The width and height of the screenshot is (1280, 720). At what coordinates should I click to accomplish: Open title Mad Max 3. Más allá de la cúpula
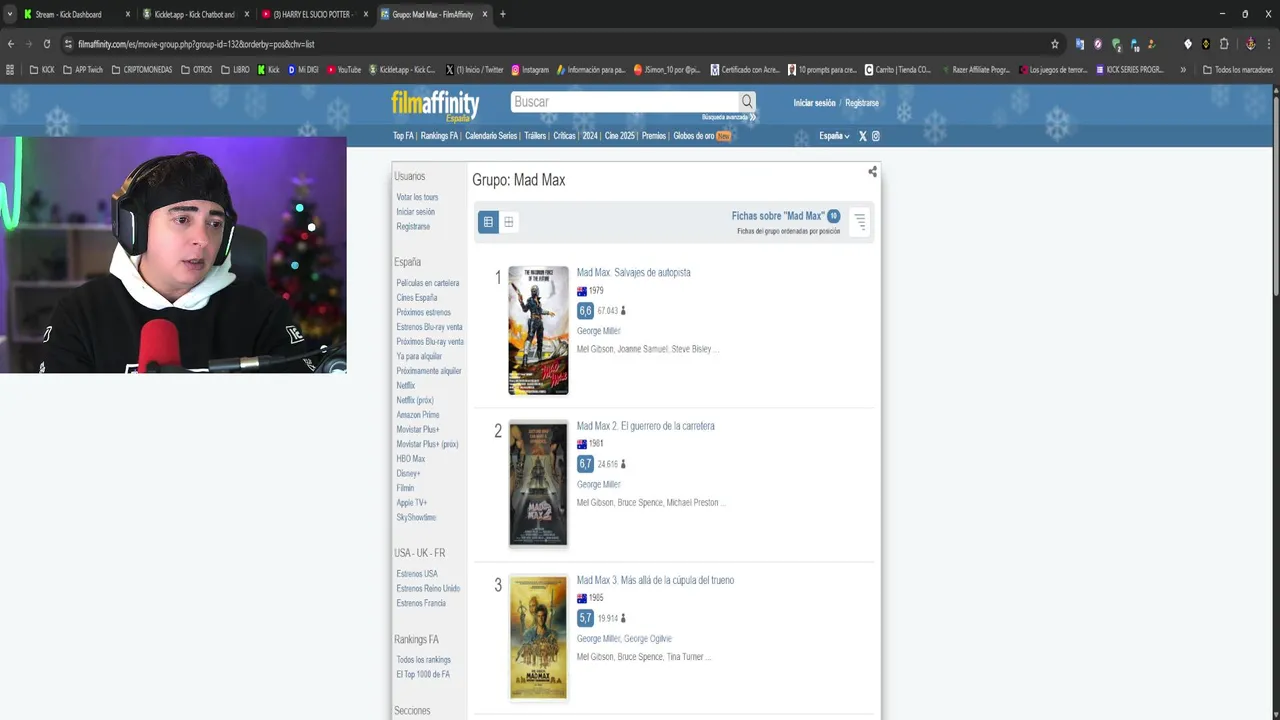pyautogui.click(x=655, y=580)
